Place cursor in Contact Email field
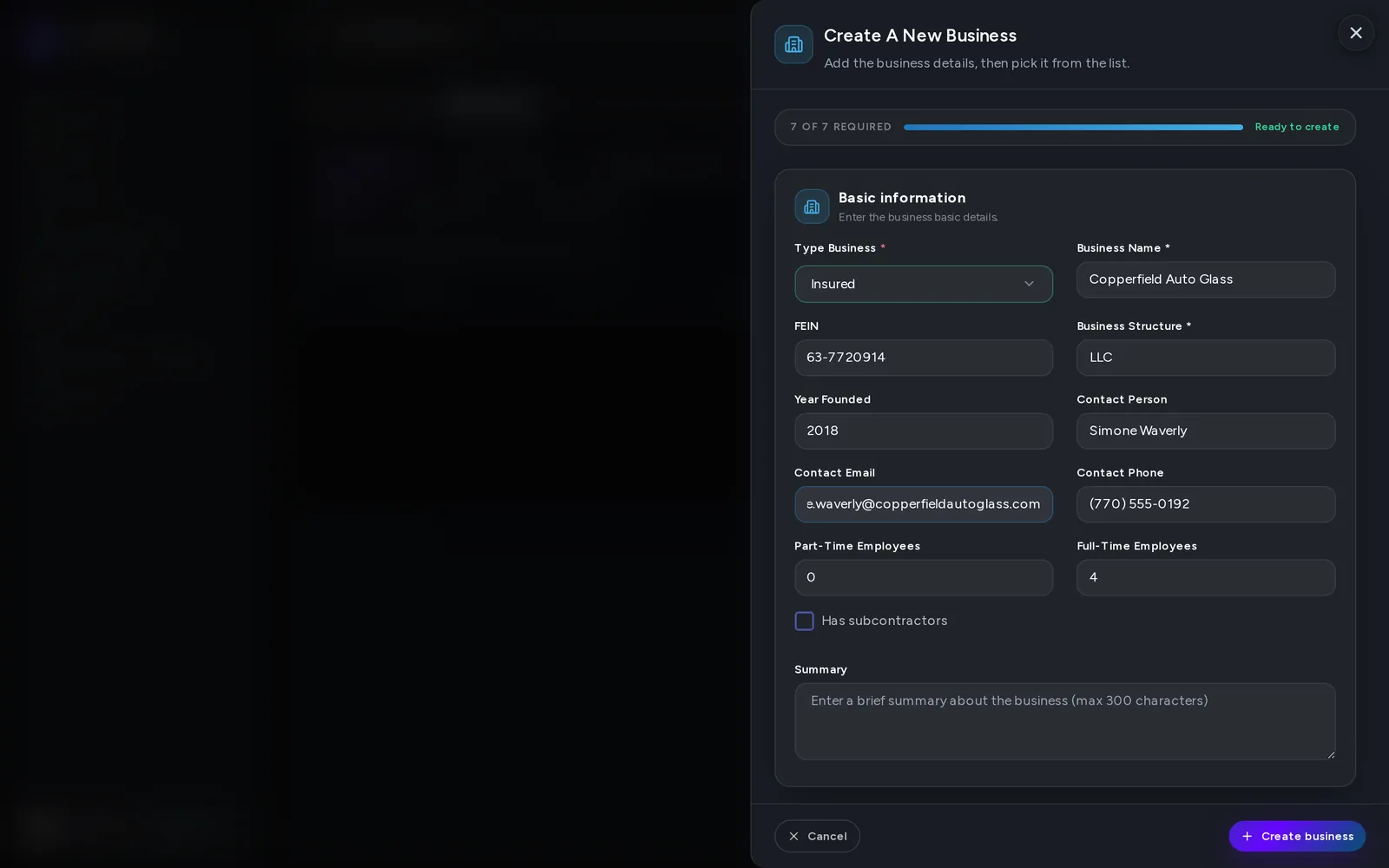1389x868 pixels. click(923, 504)
